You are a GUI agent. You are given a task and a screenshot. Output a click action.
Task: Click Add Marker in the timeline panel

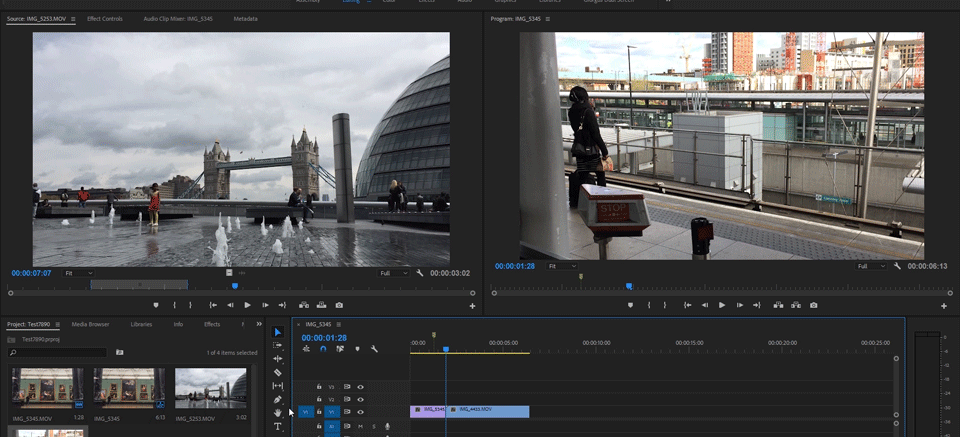click(x=357, y=349)
